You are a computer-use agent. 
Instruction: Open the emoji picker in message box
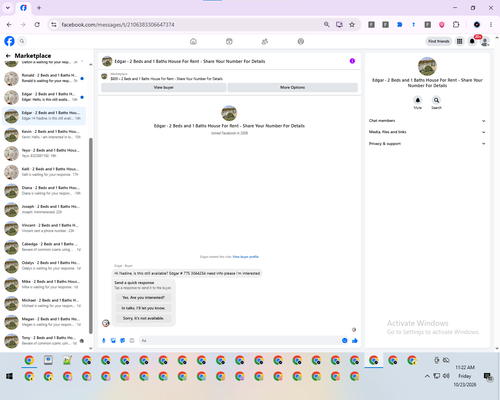pos(345,340)
